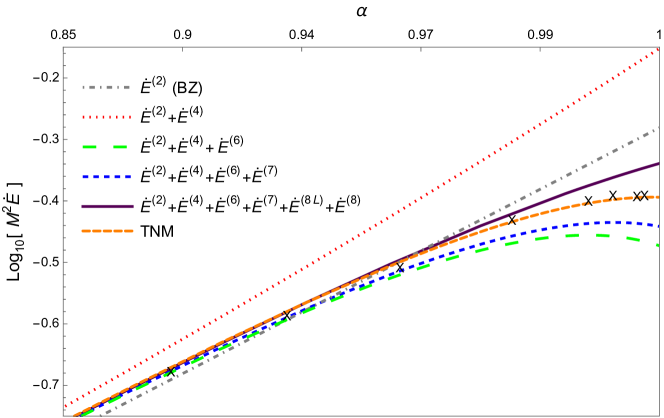The image size is (664, 418).
Task: Click the second major tick on top axis
Action: click(x=301, y=48)
